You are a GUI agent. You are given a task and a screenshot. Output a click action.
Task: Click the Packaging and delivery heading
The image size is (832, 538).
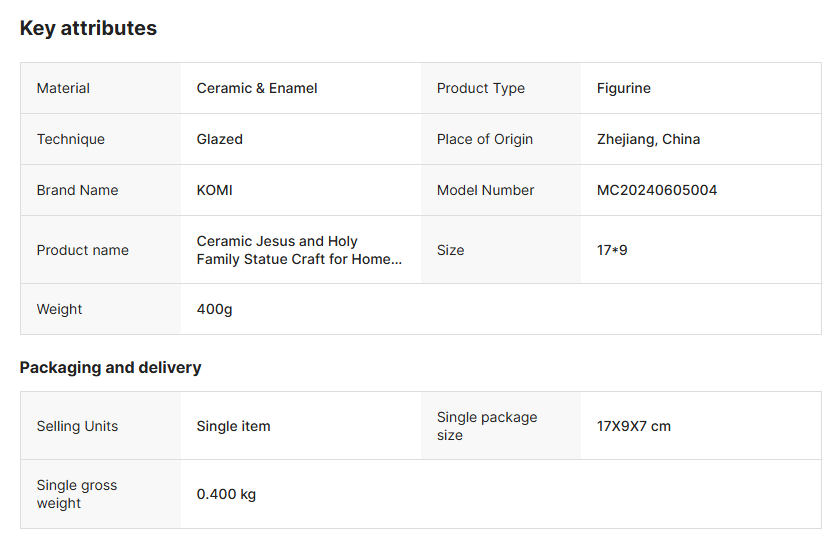click(x=110, y=367)
